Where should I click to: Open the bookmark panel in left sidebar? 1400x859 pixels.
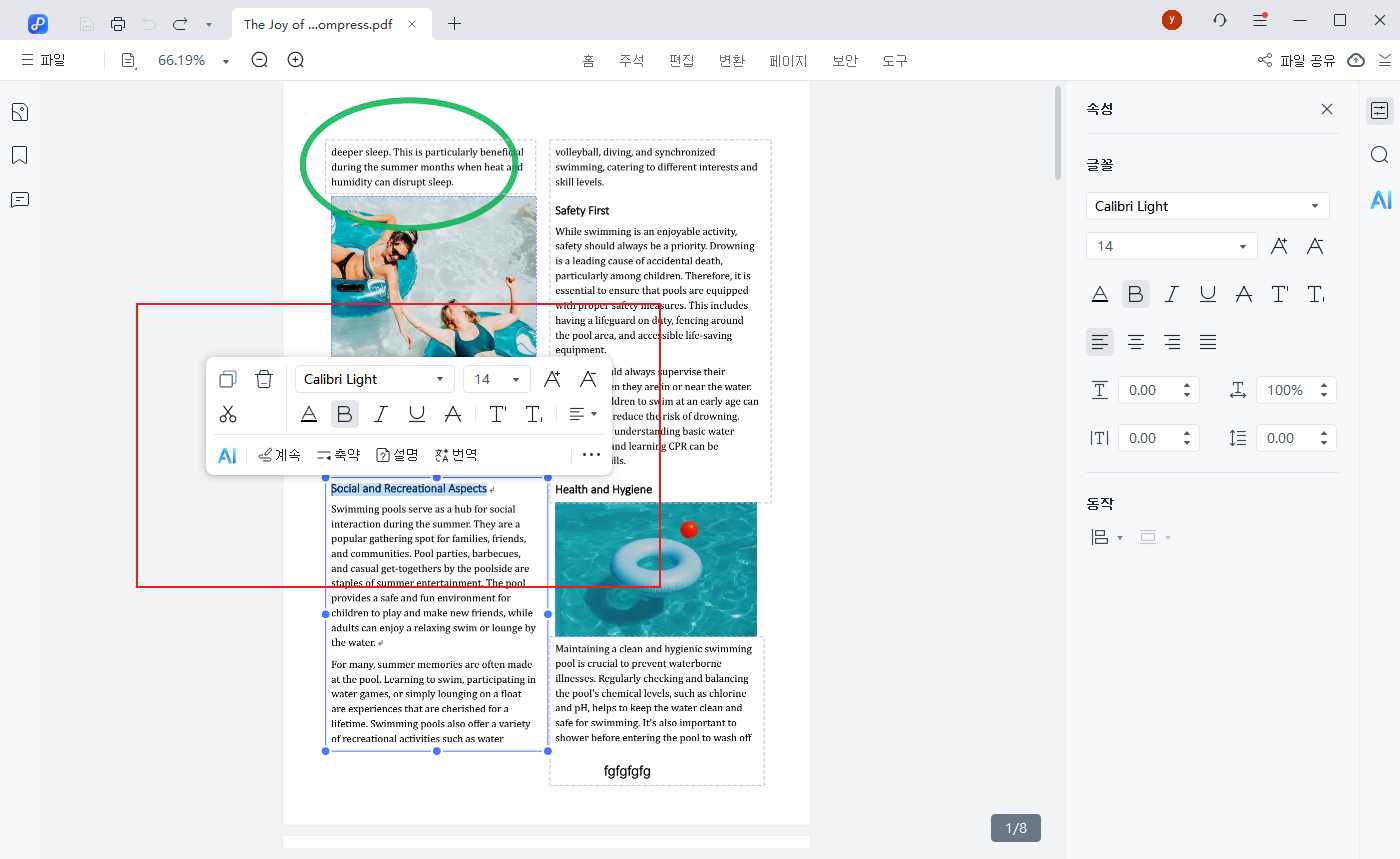(19, 155)
